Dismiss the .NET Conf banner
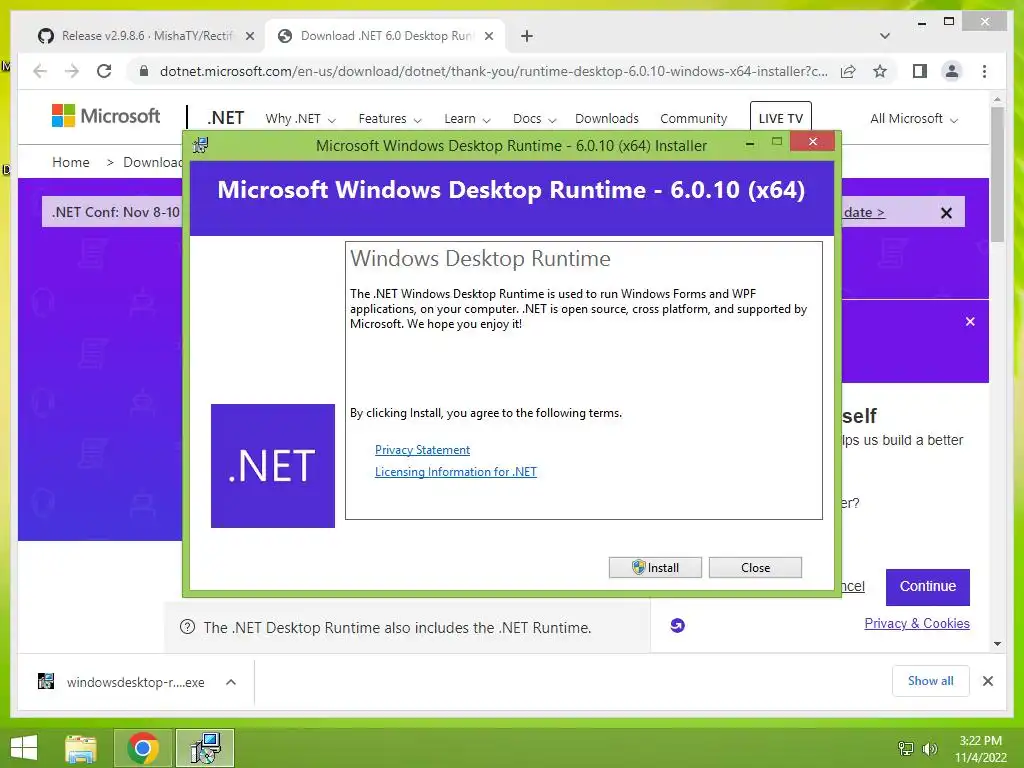The image size is (1024, 768). pyautogui.click(x=946, y=213)
